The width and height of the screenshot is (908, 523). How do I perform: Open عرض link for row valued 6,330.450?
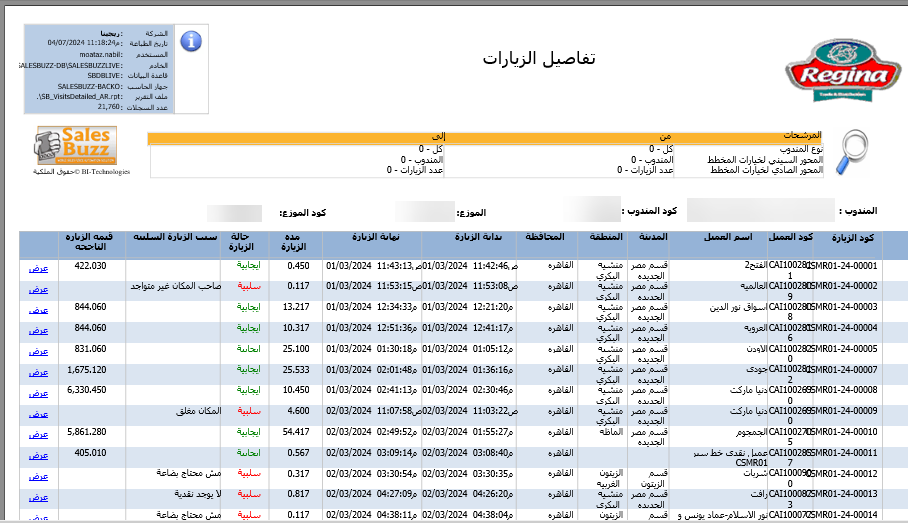click(37, 393)
